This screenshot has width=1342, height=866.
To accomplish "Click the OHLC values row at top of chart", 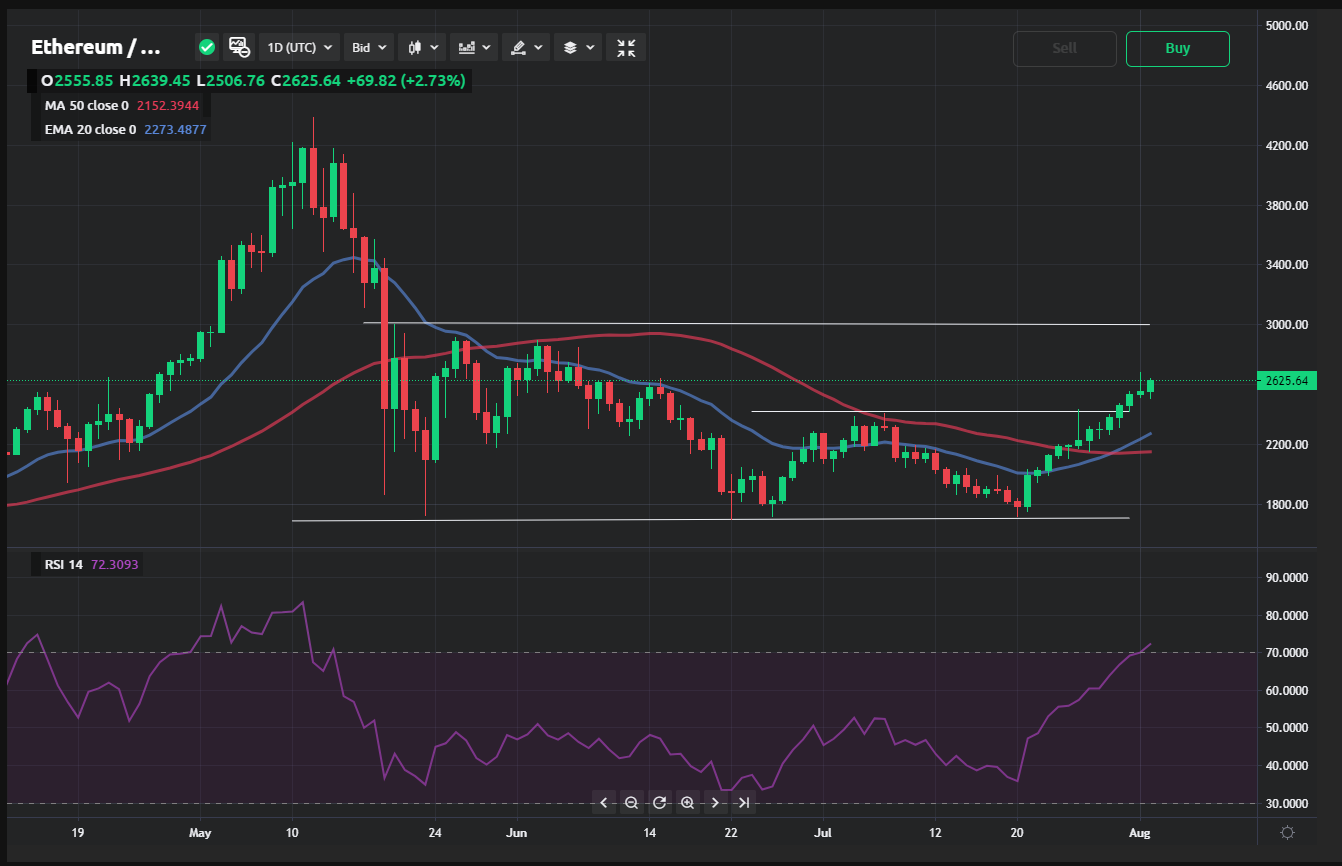I will point(253,80).
